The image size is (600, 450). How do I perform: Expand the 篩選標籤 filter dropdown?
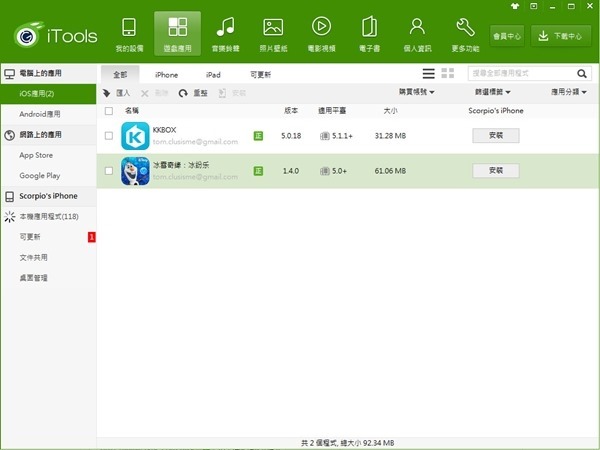pos(493,92)
